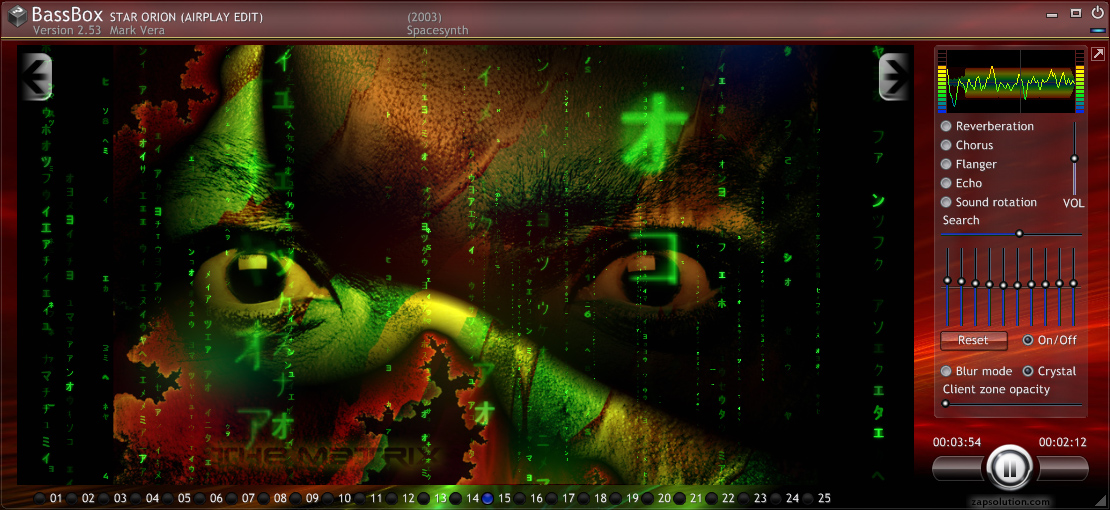Toggle the equalizer On/Off option

(x=1029, y=340)
